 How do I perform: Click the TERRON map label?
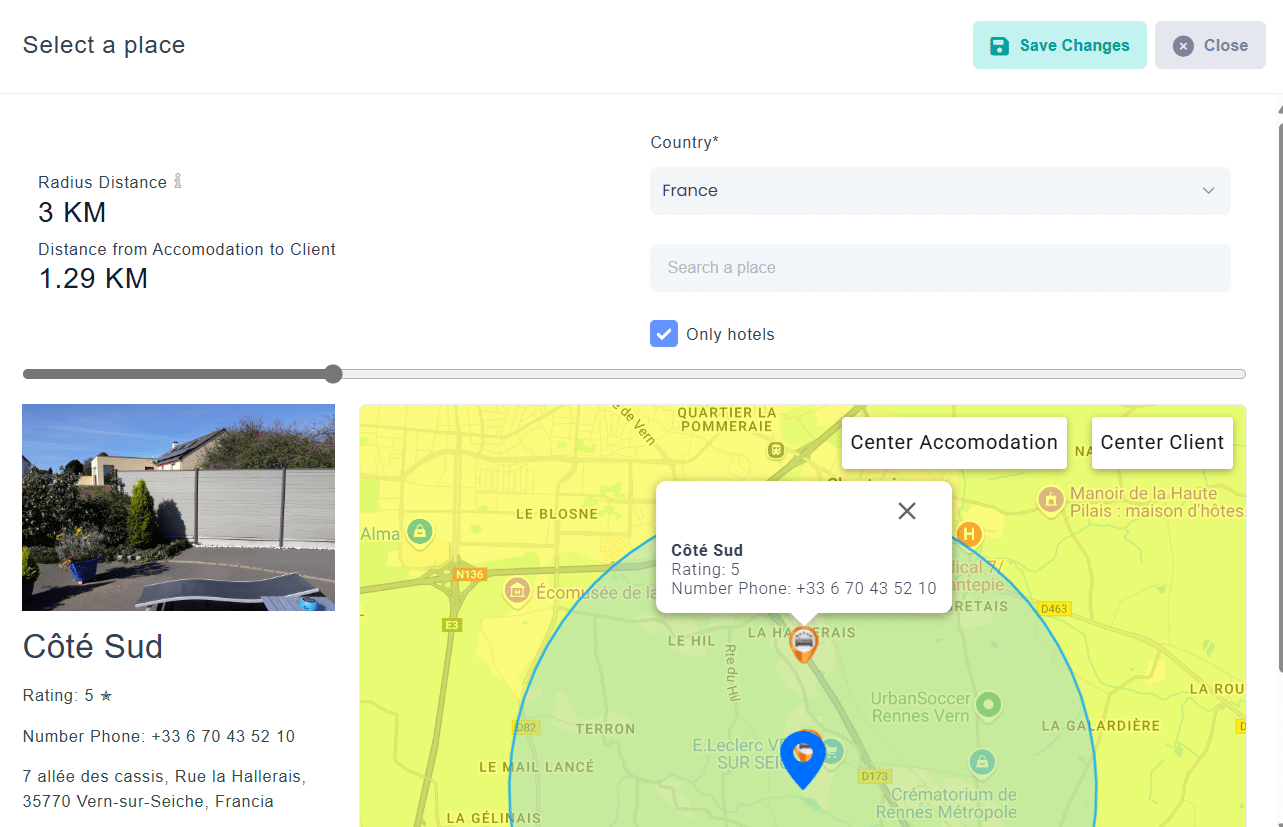(605, 729)
